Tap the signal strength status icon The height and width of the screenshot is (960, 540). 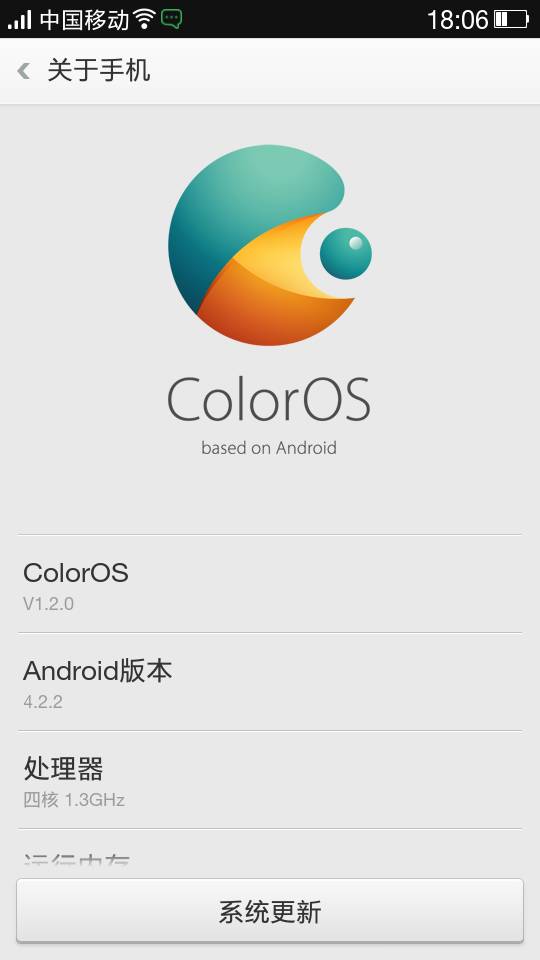click(19, 20)
